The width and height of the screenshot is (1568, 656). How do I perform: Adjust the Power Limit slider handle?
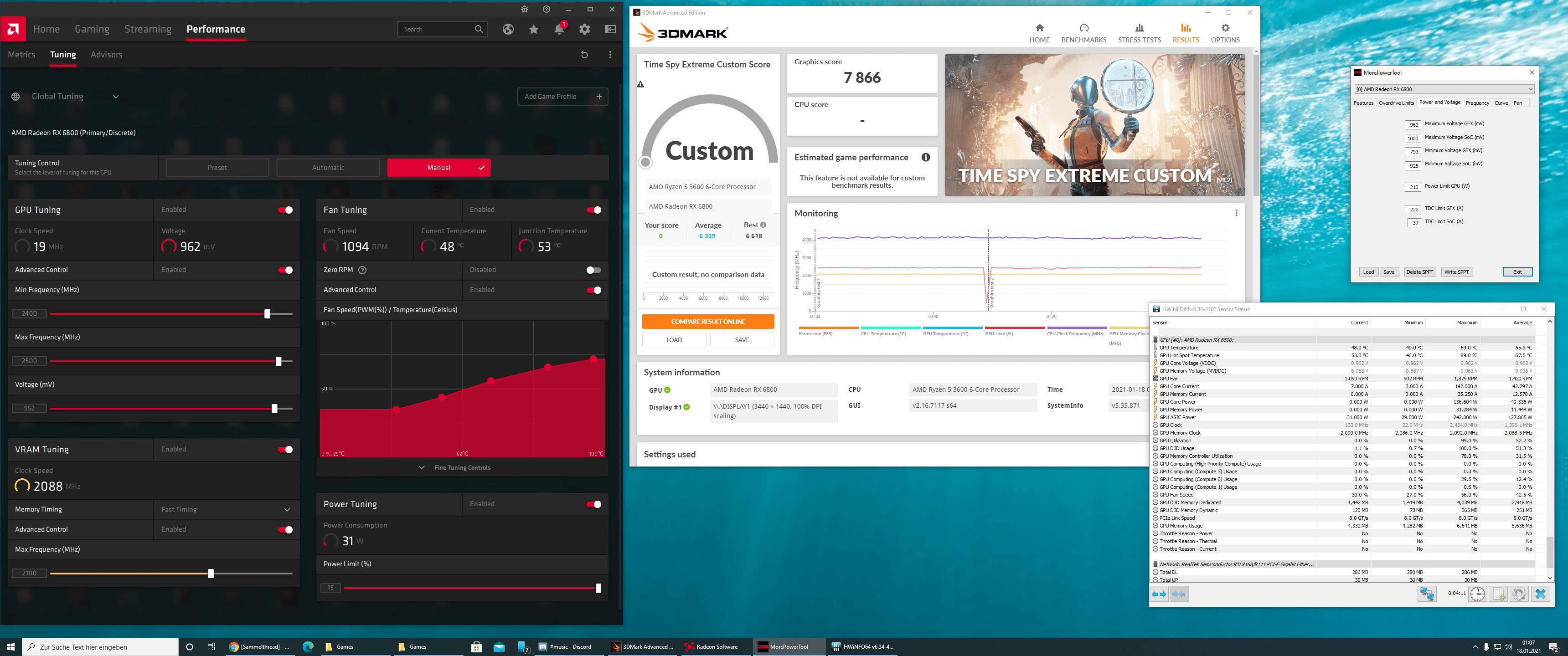click(598, 589)
